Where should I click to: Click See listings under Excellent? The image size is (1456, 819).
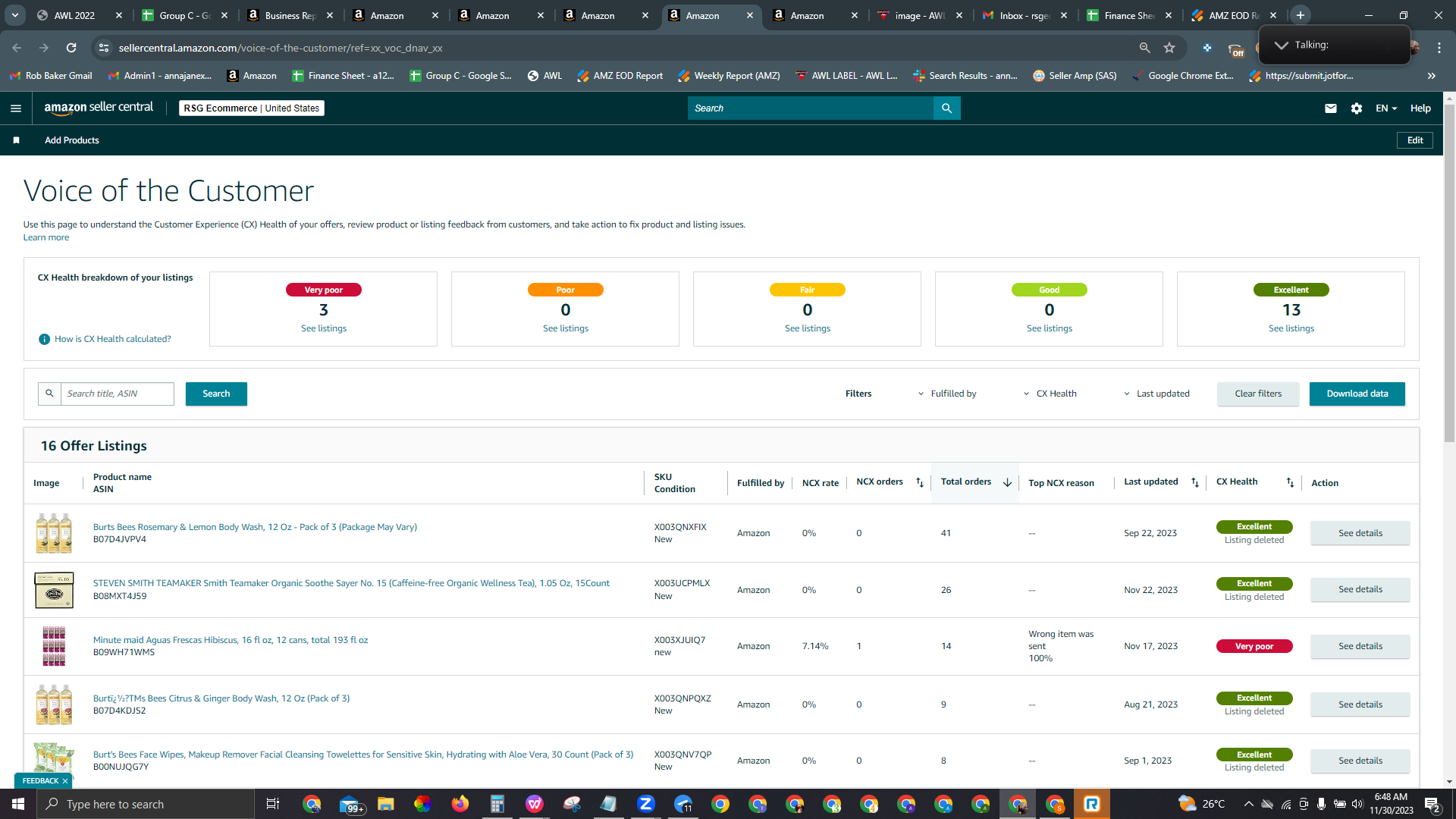(x=1291, y=328)
